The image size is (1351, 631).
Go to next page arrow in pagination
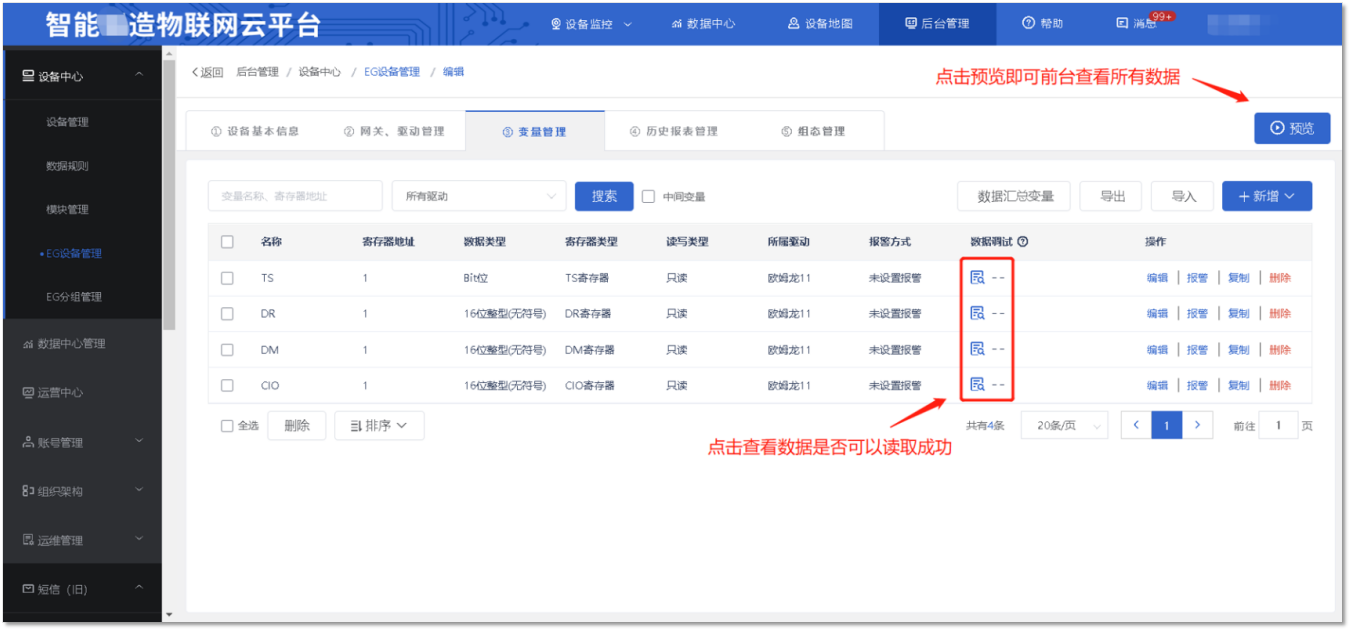coord(1198,425)
